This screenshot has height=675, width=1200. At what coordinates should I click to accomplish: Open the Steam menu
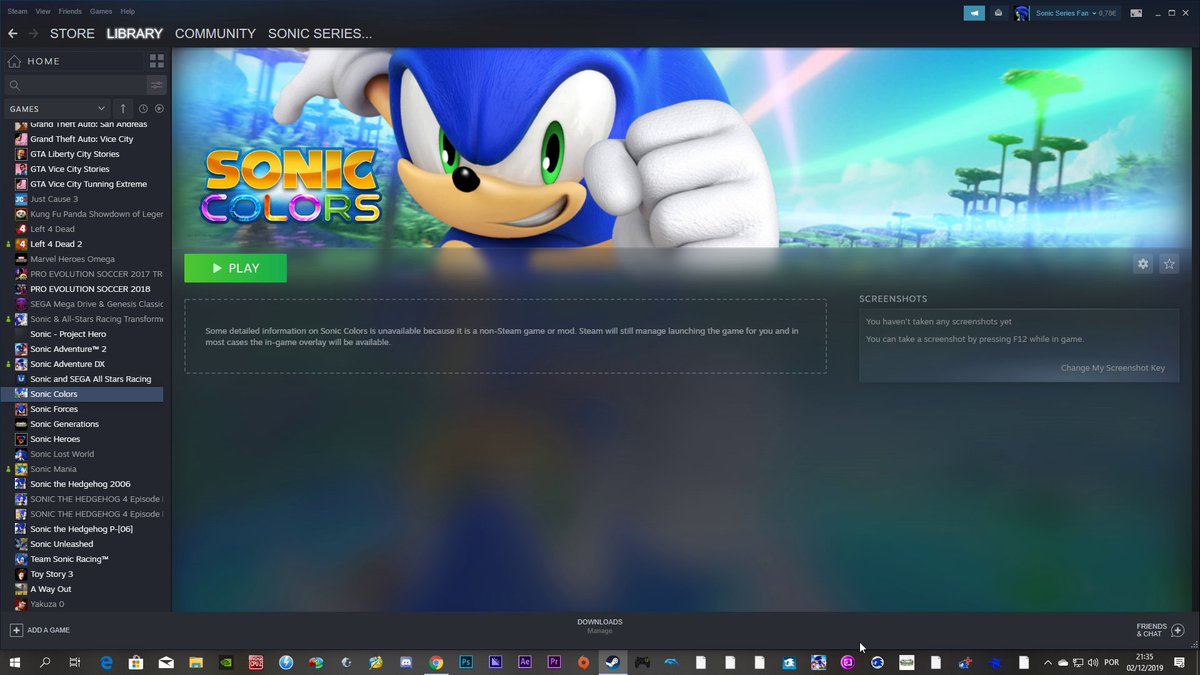click(x=17, y=11)
